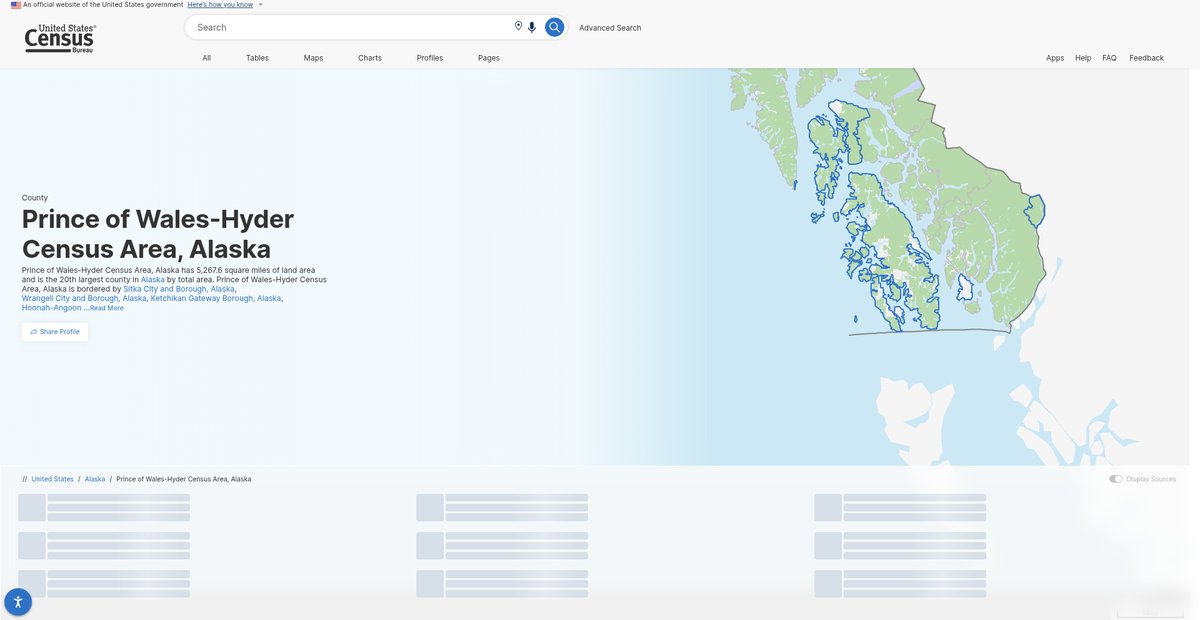1200x620 pixels.
Task: Click the Help link
Action: (x=1083, y=58)
